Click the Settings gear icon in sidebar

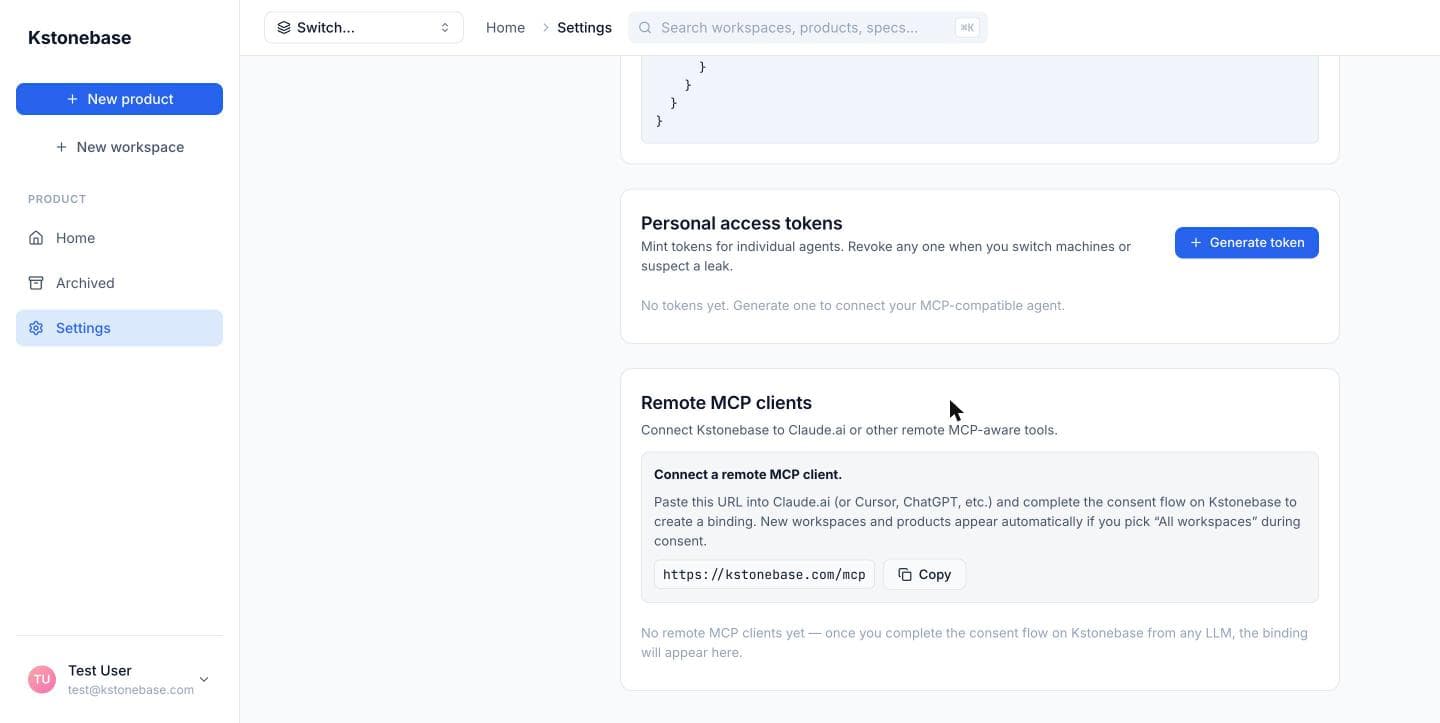[x=36, y=328]
